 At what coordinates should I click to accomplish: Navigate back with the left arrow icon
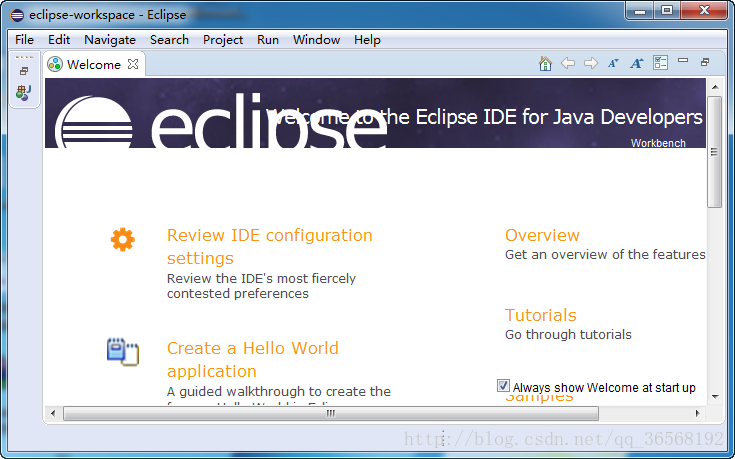tap(568, 63)
